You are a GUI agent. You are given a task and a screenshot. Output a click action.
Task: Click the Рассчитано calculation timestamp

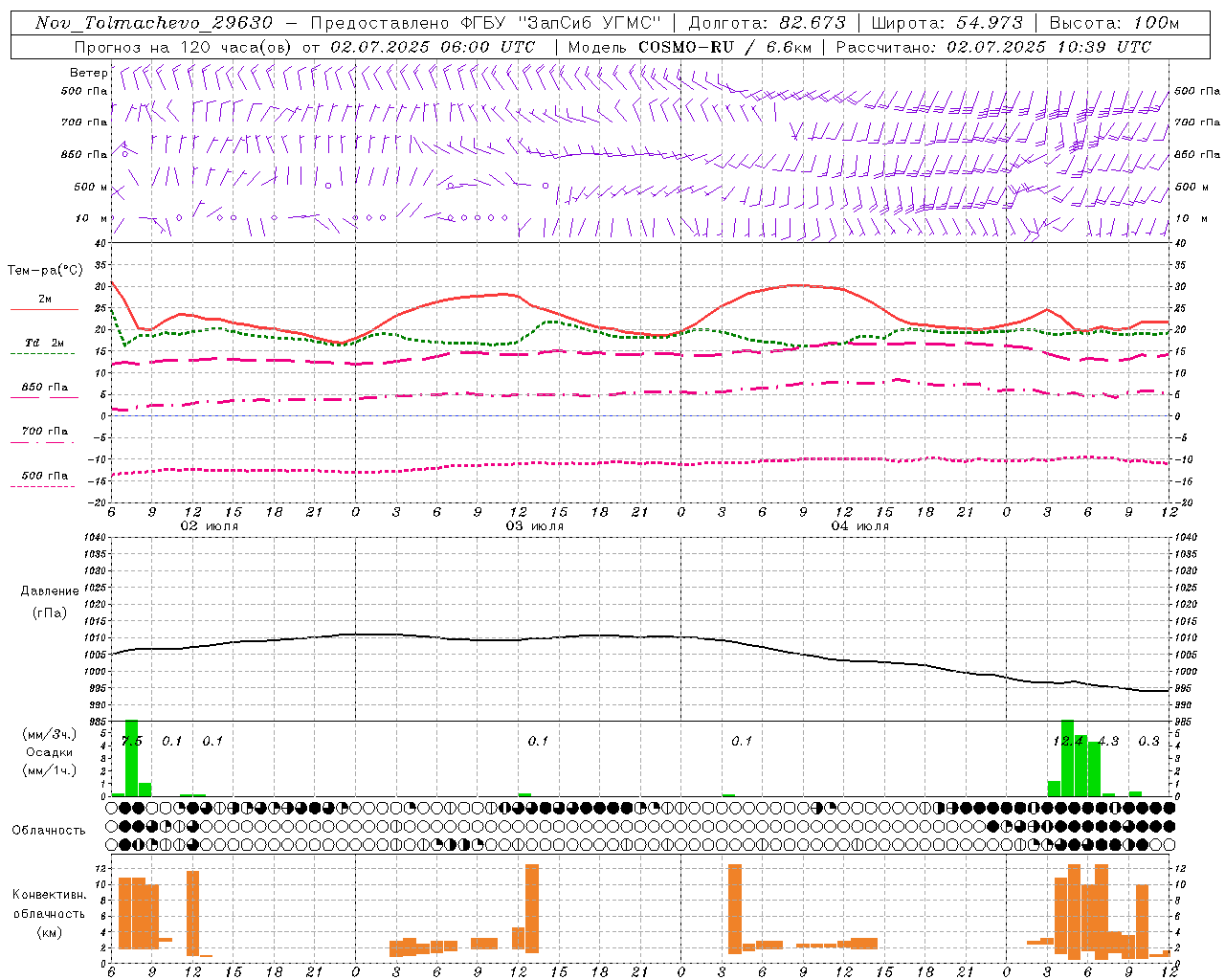coord(993,47)
